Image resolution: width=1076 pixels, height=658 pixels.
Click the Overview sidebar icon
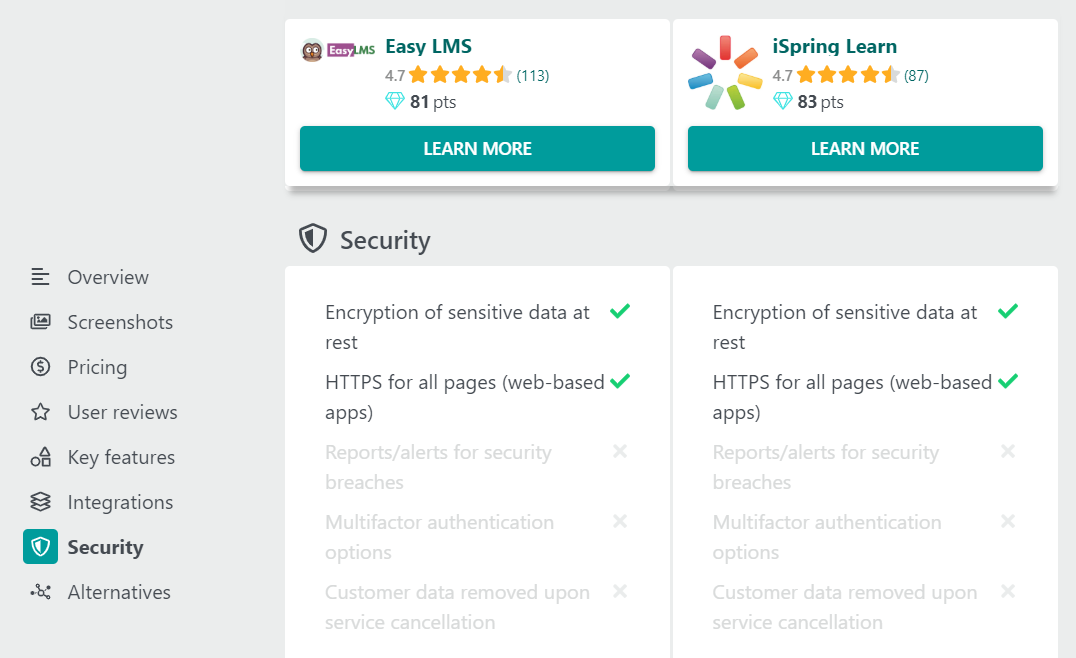click(40, 277)
